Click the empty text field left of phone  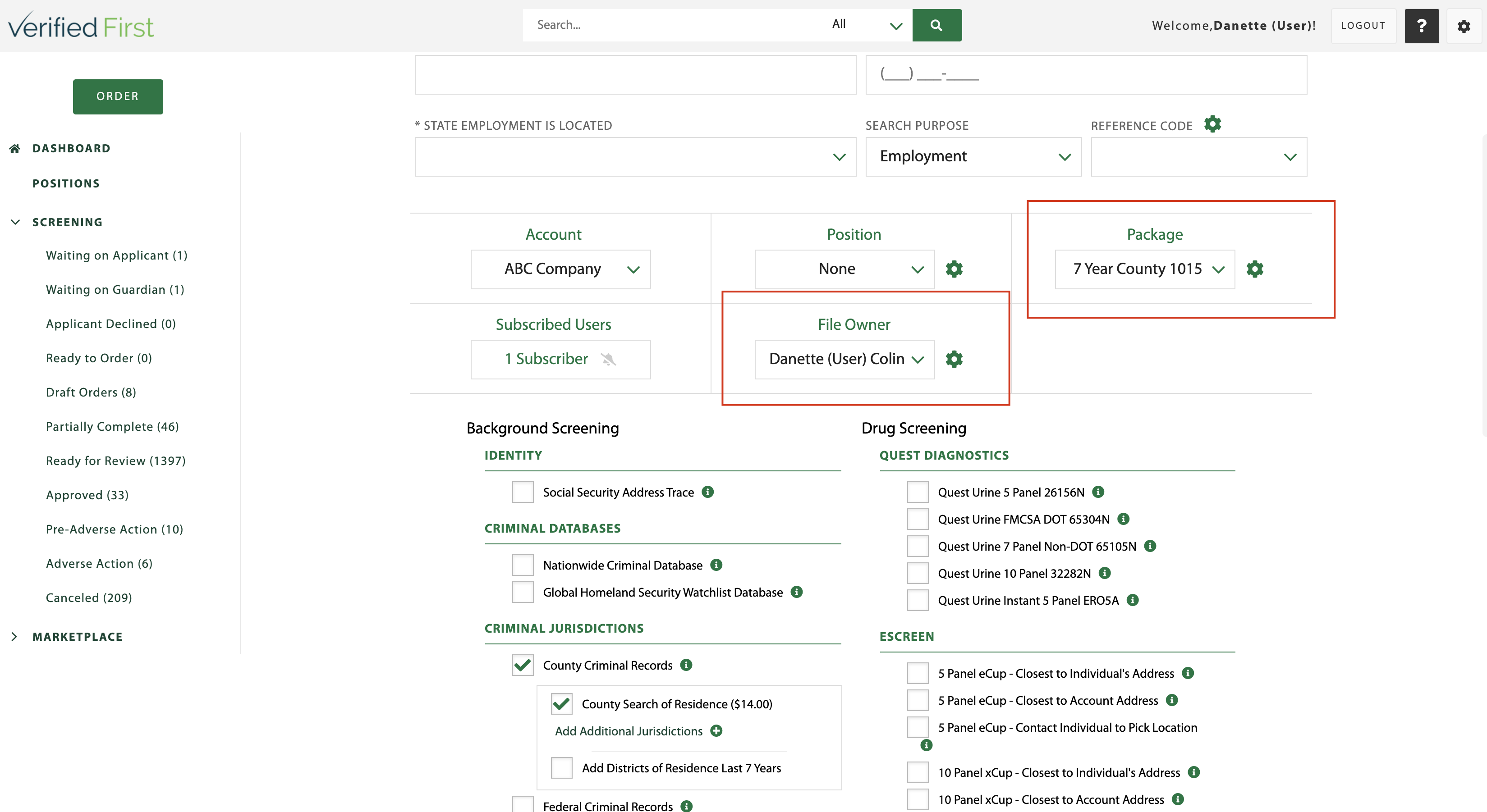[x=635, y=74]
